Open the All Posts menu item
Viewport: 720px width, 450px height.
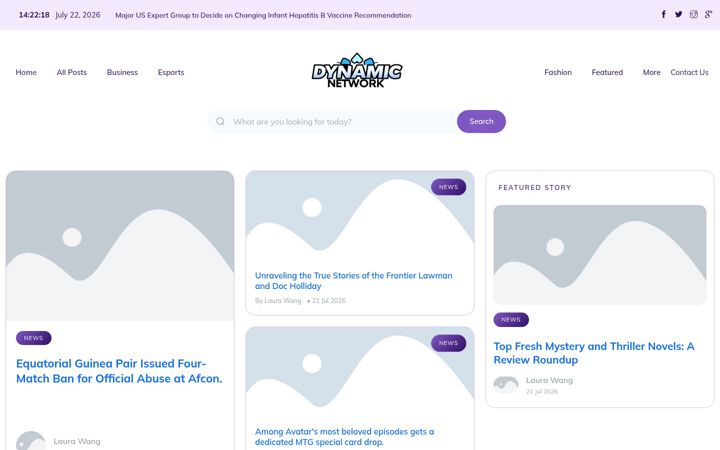72,72
